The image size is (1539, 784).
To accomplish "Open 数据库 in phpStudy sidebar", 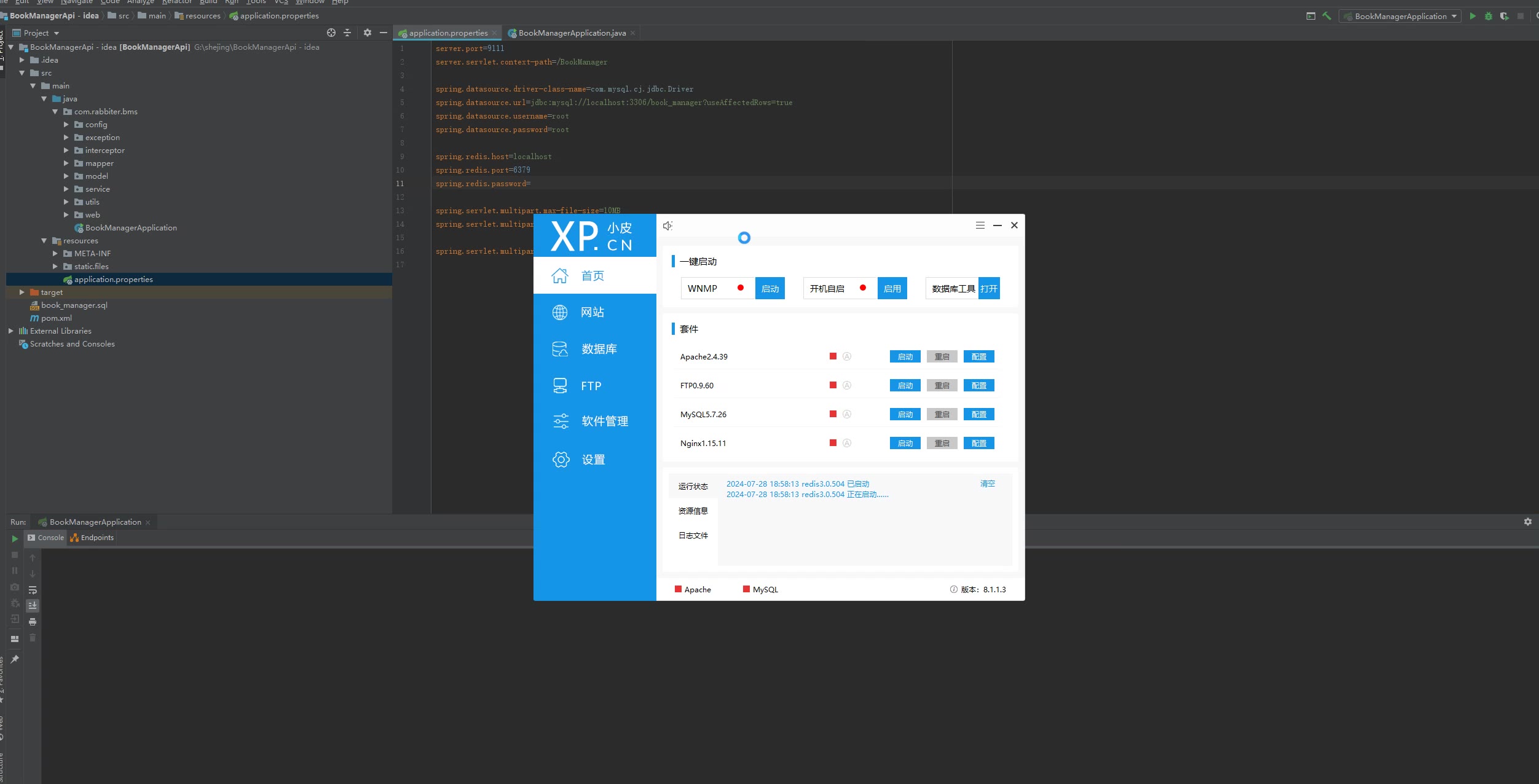I will pos(595,349).
